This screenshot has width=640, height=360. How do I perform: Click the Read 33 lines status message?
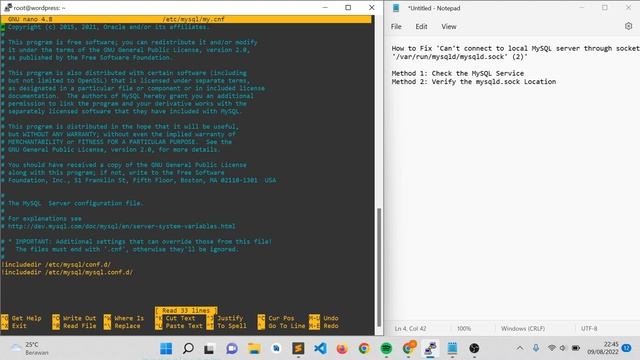pyautogui.click(x=186, y=311)
